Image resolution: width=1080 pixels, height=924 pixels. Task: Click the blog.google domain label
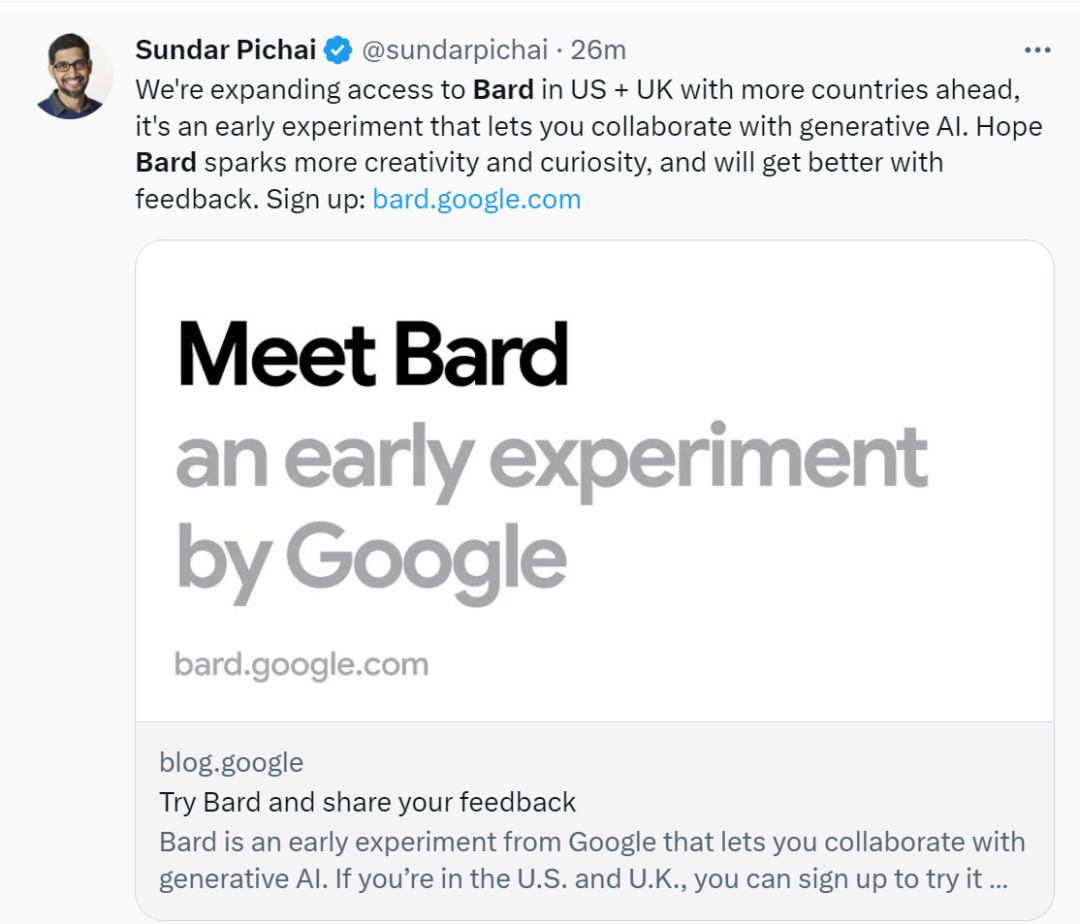click(231, 763)
